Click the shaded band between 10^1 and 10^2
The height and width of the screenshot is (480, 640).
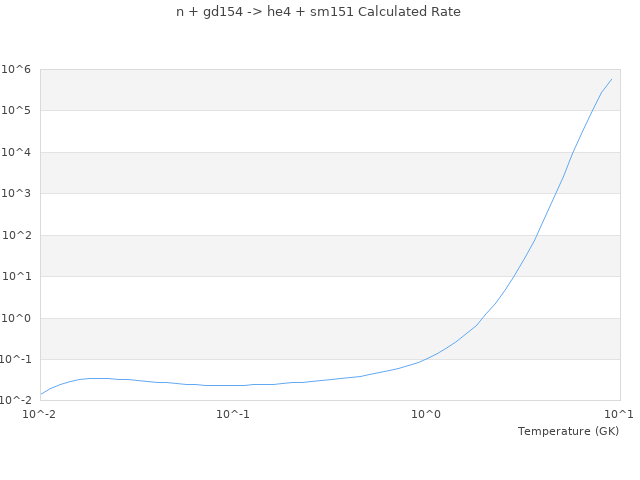pos(330,256)
